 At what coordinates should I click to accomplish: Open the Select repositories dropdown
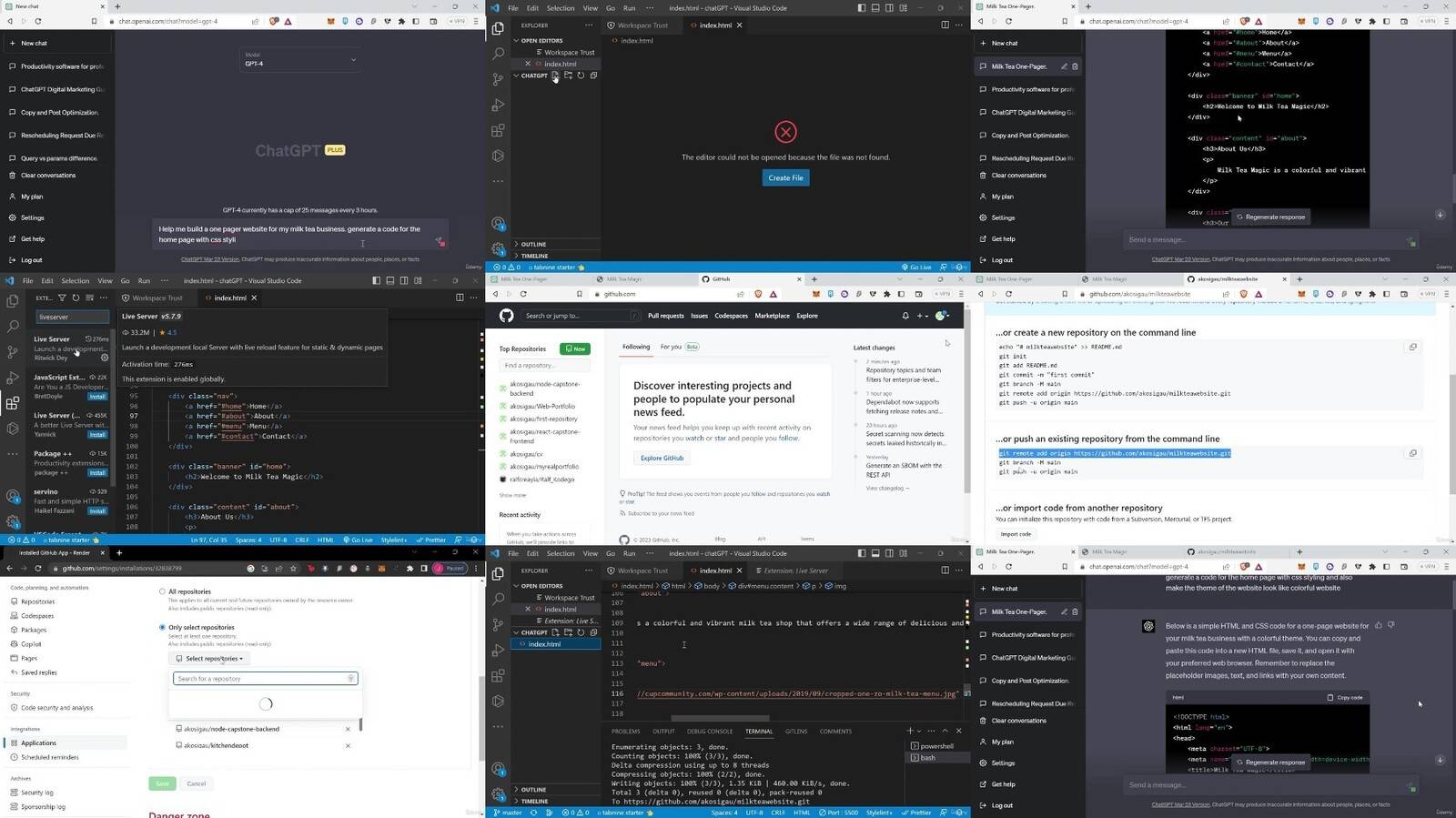click(210, 658)
